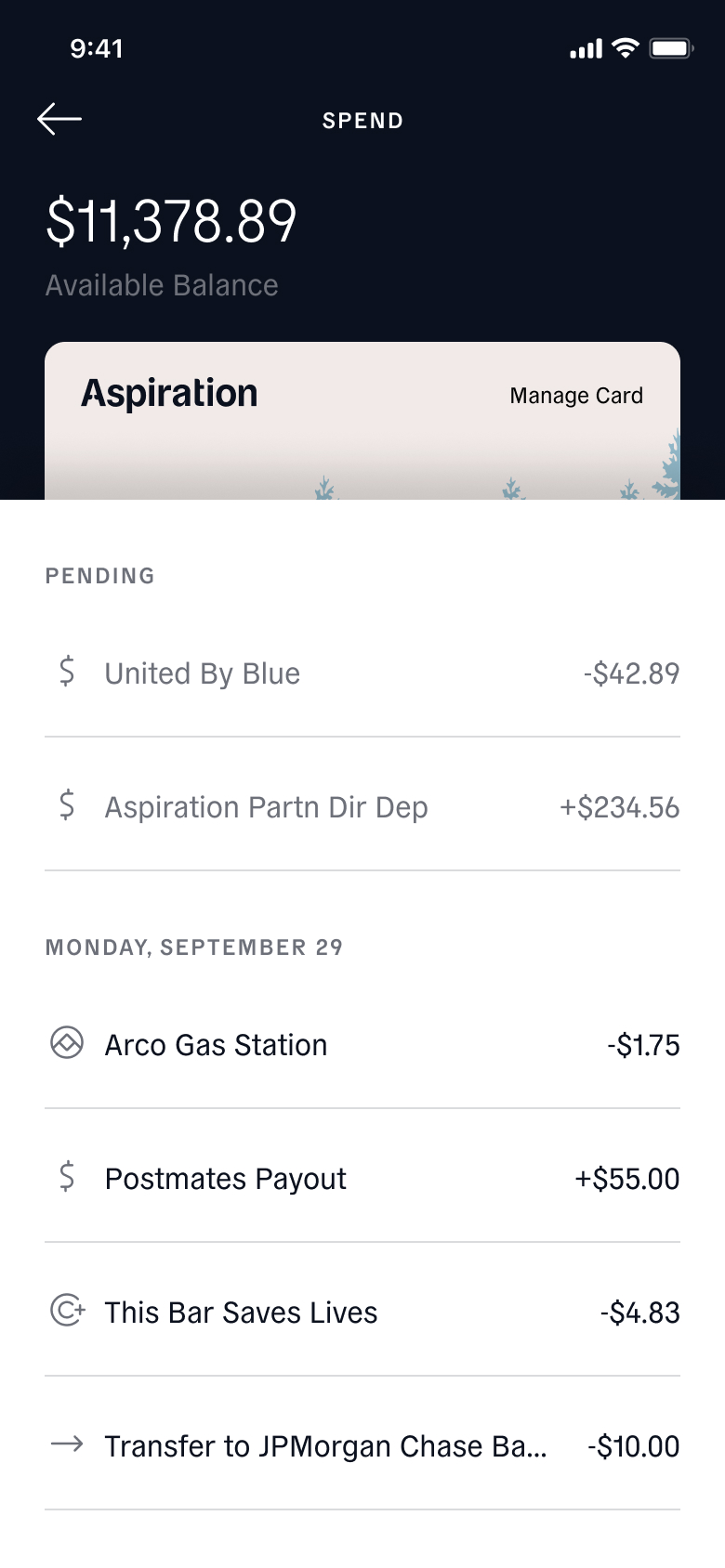
Task: Tap the battery status icon
Action: (x=671, y=48)
